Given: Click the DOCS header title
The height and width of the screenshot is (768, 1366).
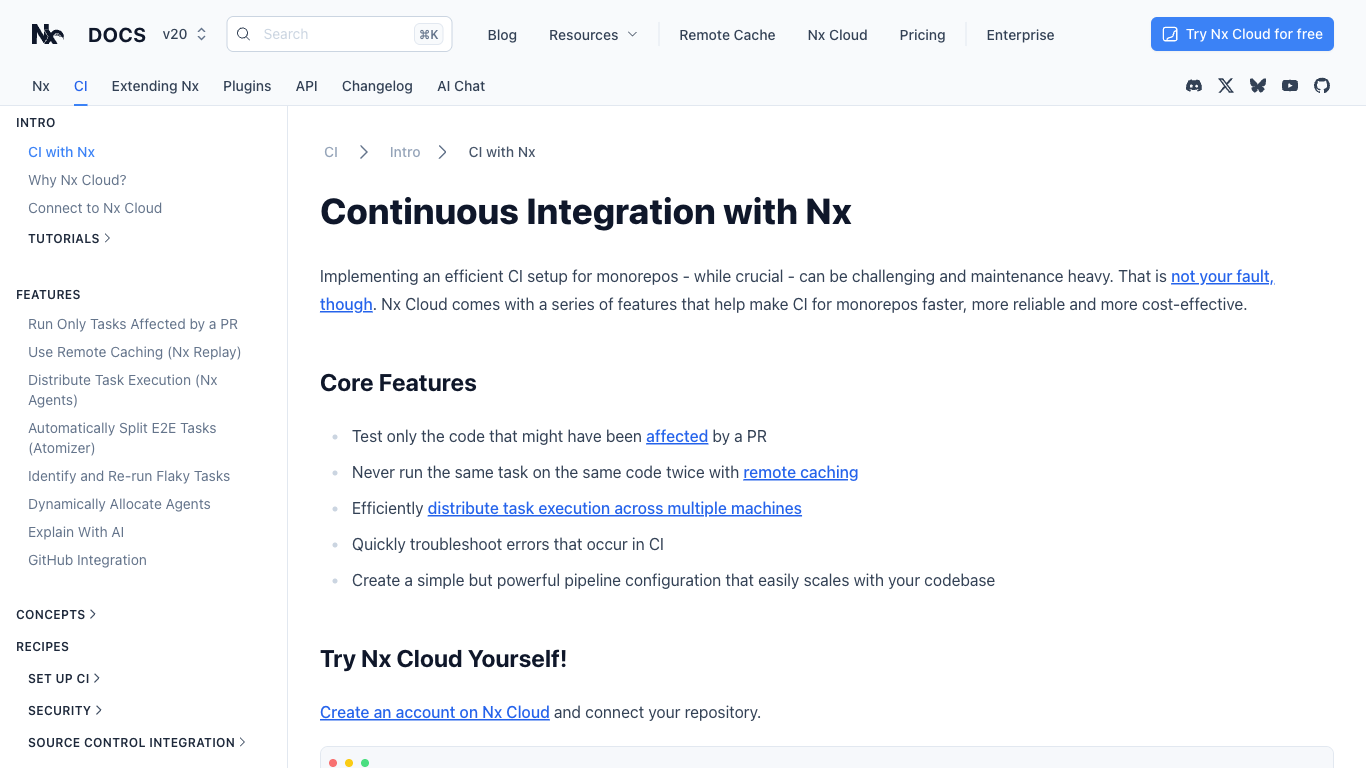Looking at the screenshot, I should click(117, 35).
